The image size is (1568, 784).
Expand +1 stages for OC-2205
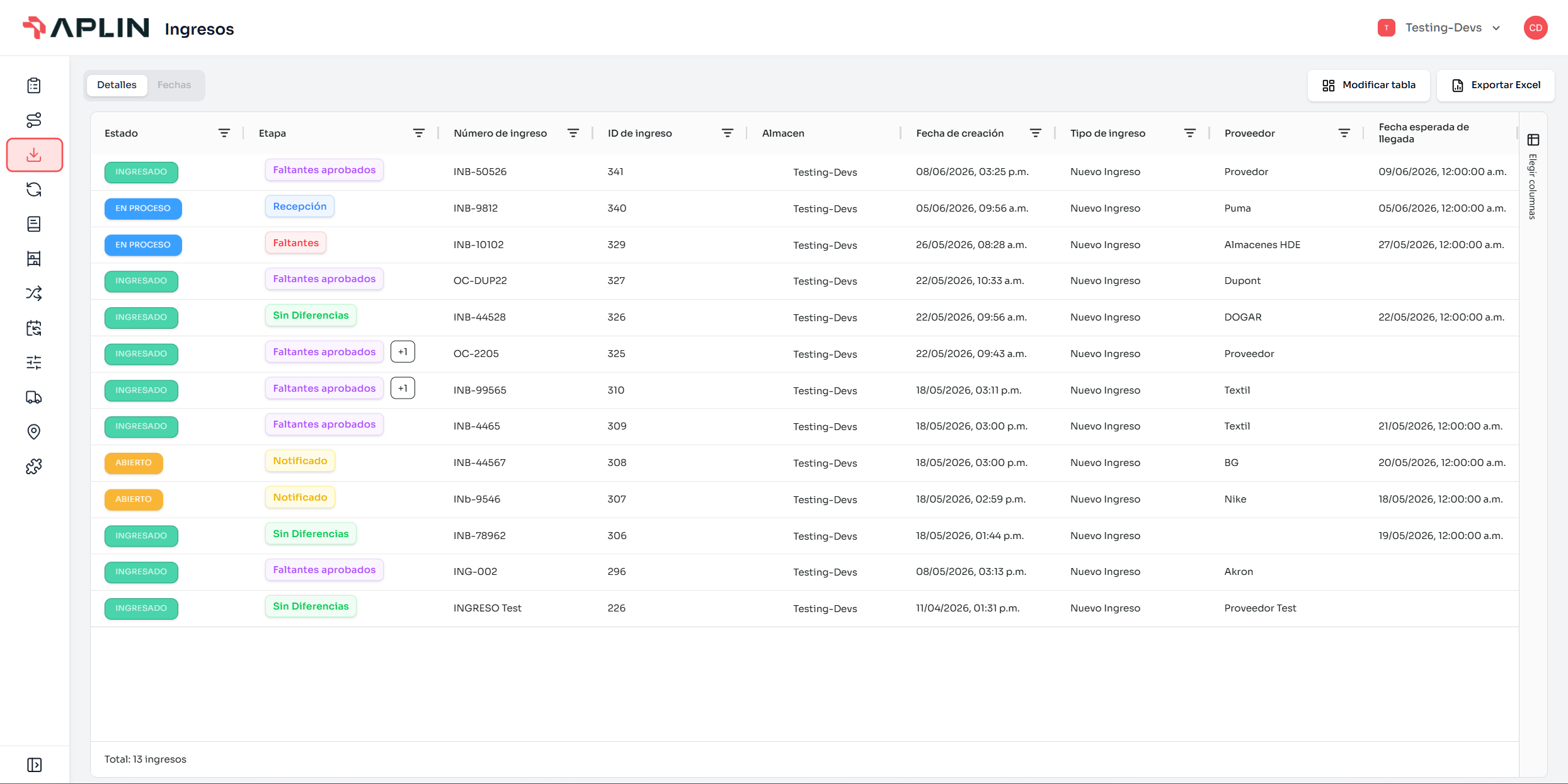pos(403,351)
